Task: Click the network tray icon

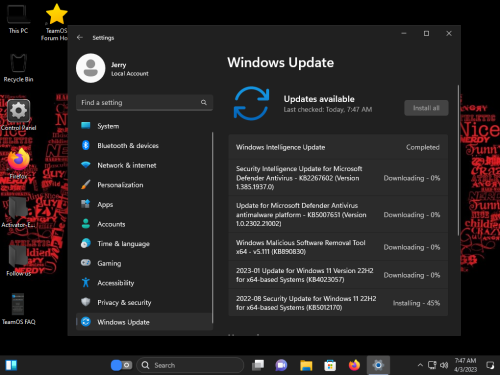Action: (432, 365)
